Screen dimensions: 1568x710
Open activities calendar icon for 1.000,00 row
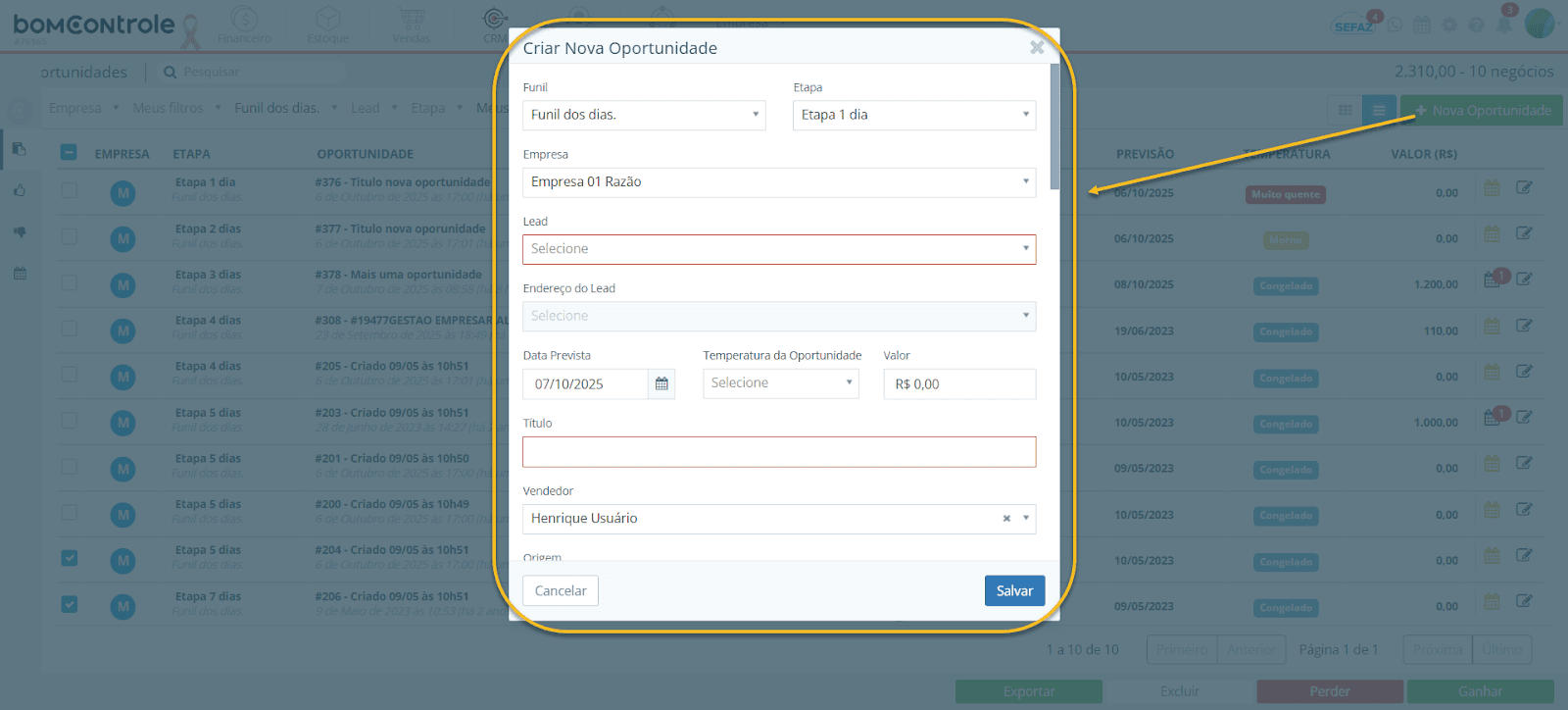[x=1492, y=417]
